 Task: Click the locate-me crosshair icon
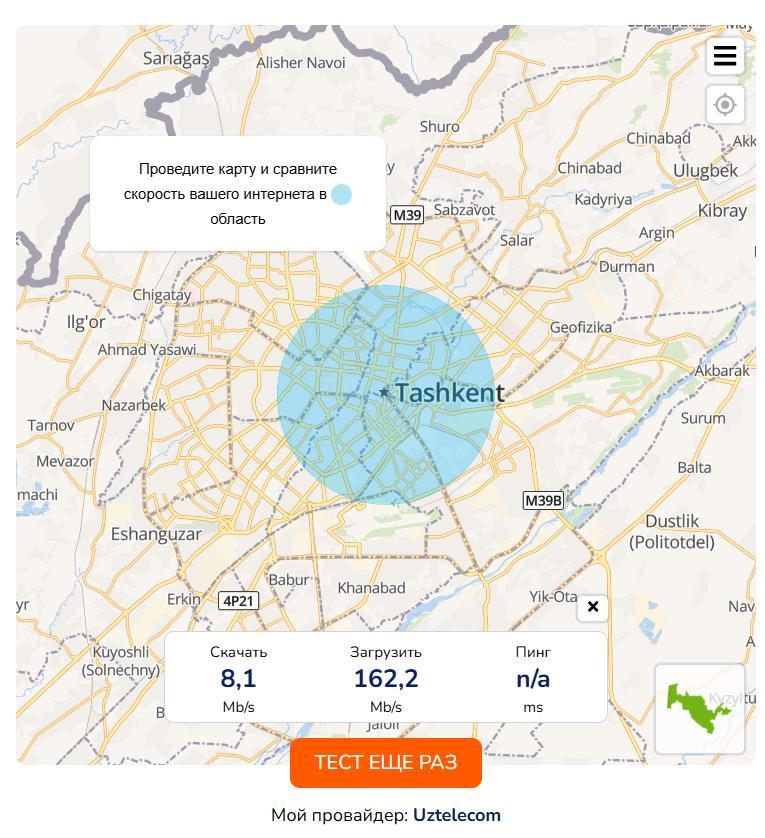tap(725, 104)
